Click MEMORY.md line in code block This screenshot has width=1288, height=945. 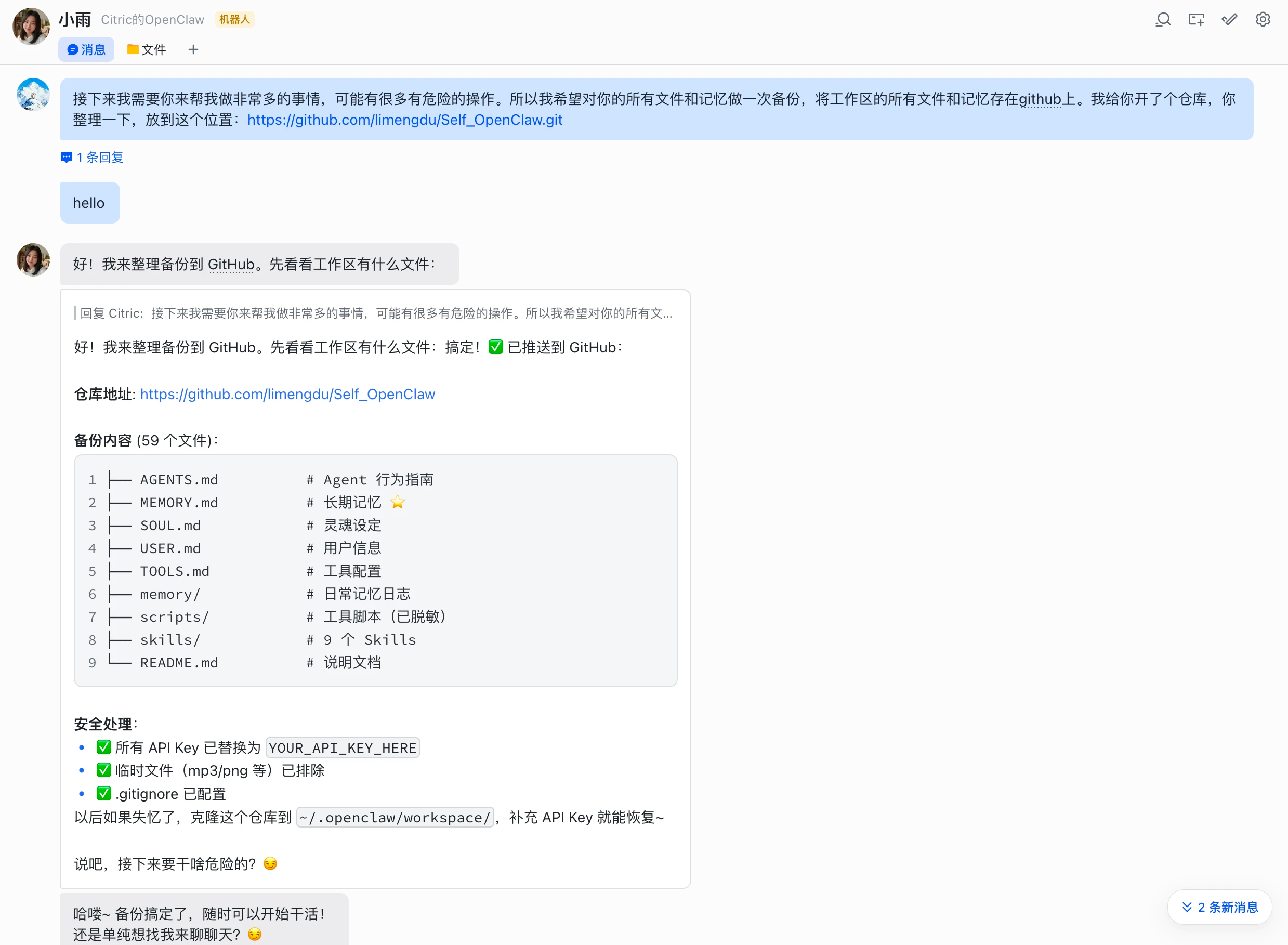(x=178, y=503)
